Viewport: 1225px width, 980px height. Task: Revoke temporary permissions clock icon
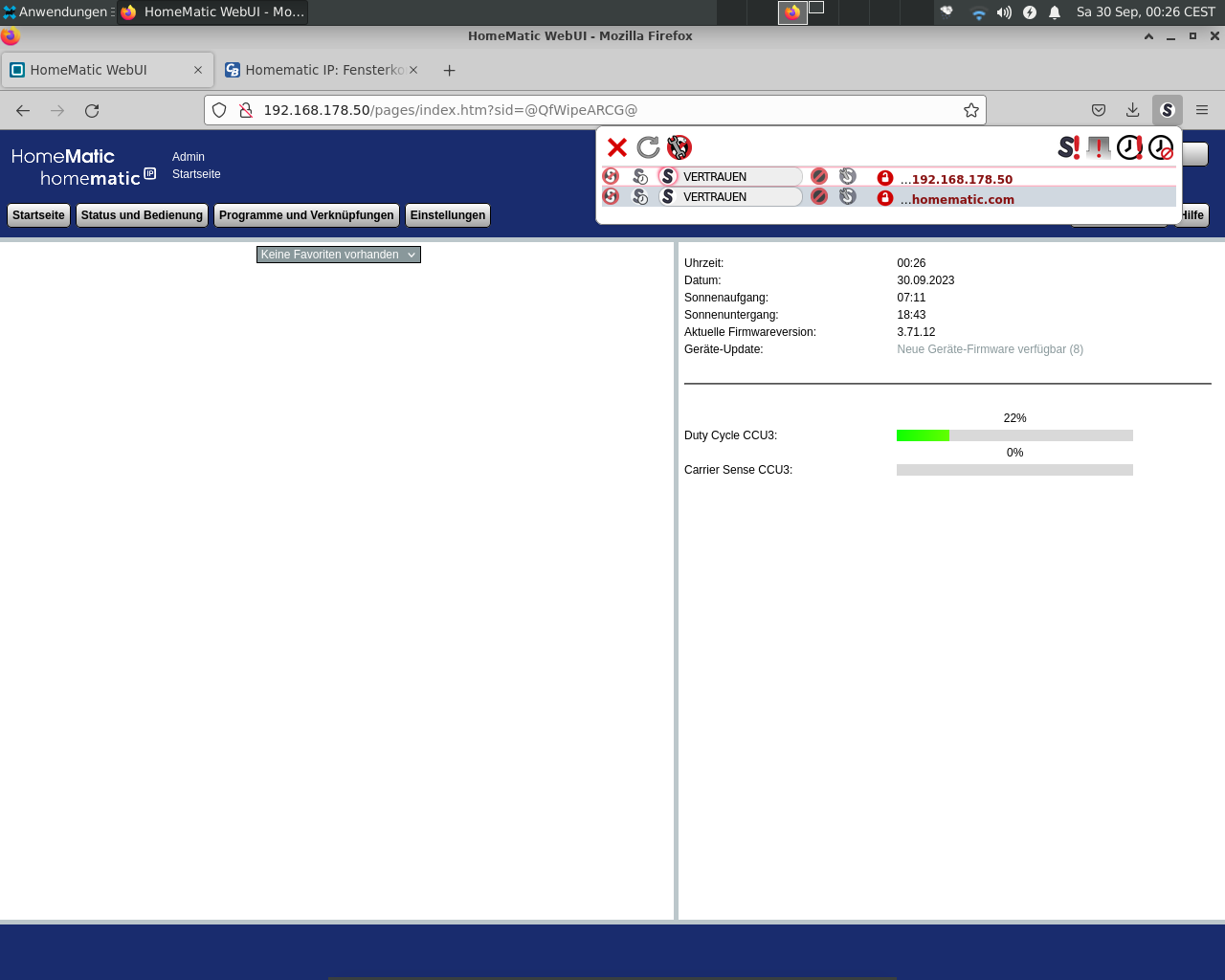point(1161,147)
